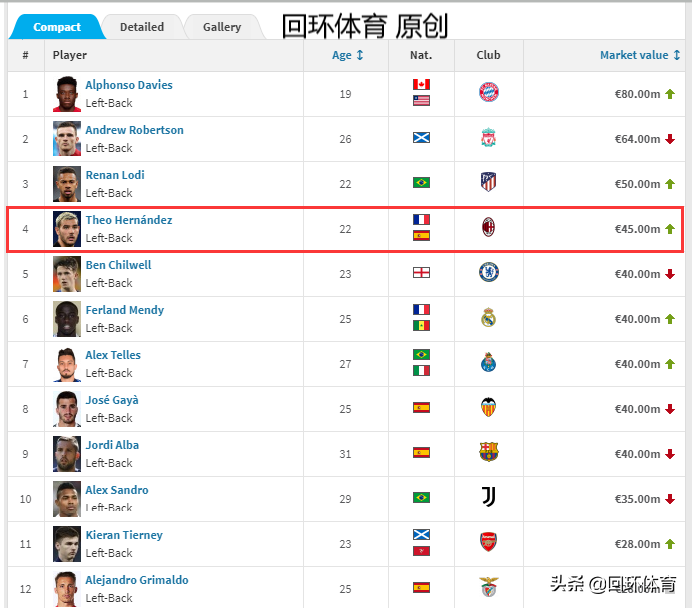The image size is (692, 608).
Task: Click the Juventus club logo
Action: pos(488,497)
